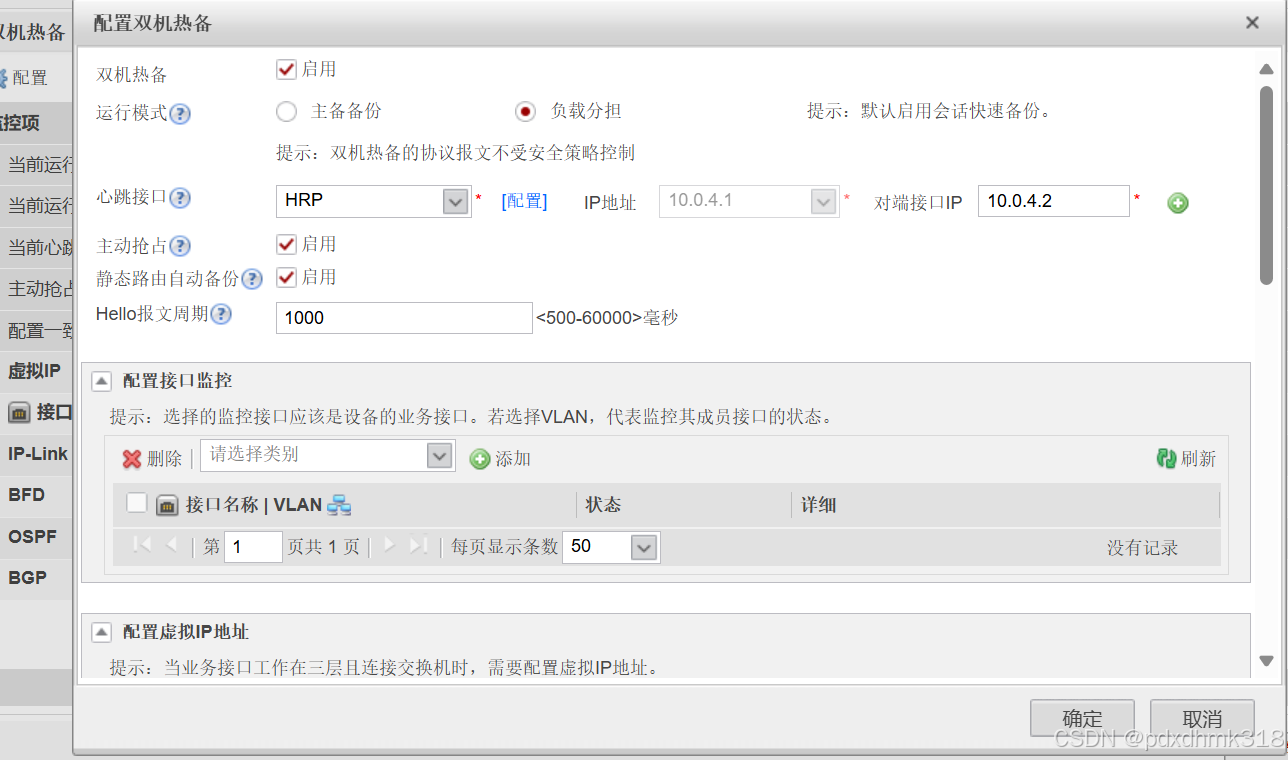Click the 确定 button
Viewport: 1288px width, 760px height.
(x=1082, y=718)
